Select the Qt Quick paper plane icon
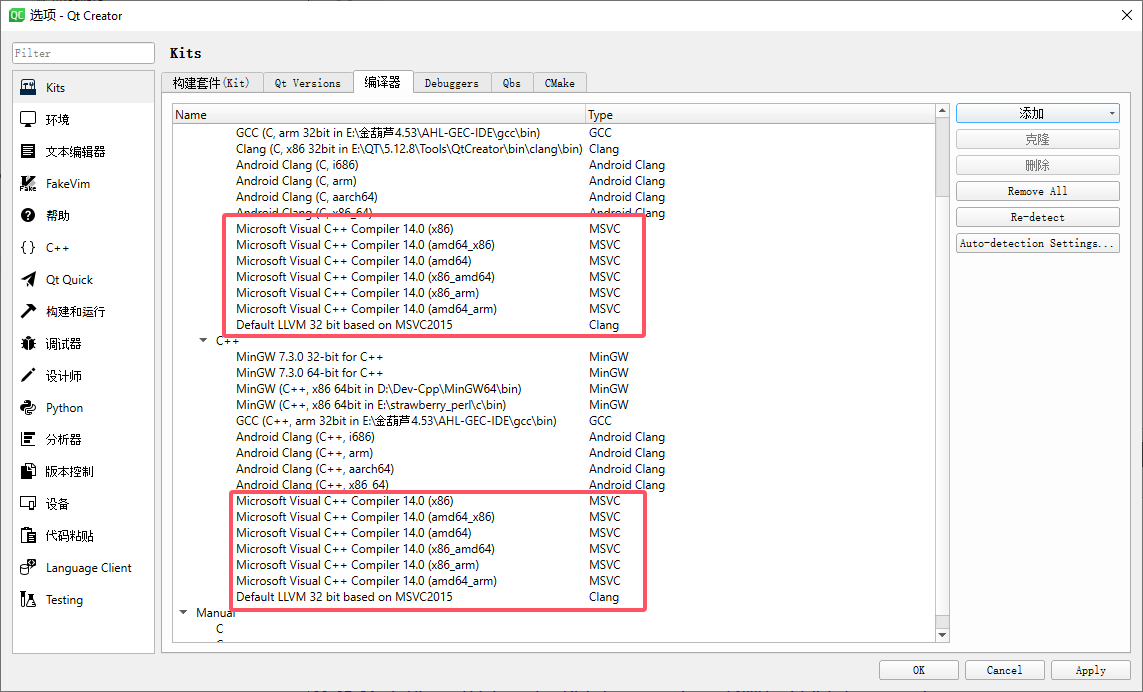Screen dimensions: 1143x692 point(28,280)
